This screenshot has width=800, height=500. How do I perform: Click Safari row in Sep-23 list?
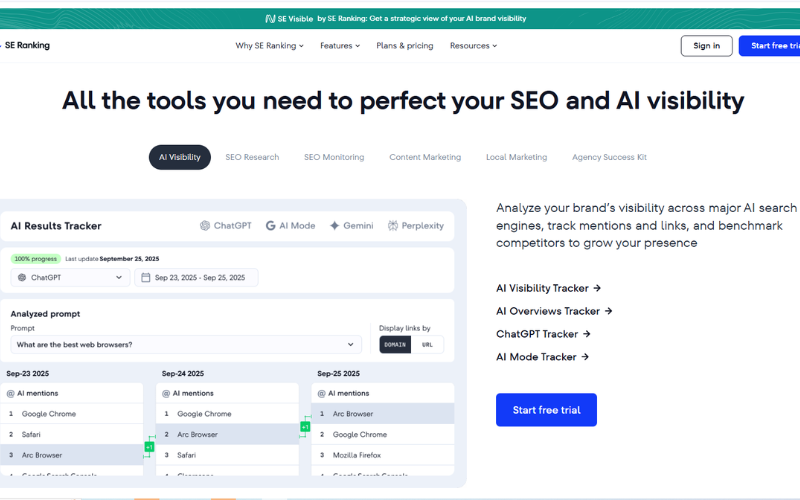point(71,435)
